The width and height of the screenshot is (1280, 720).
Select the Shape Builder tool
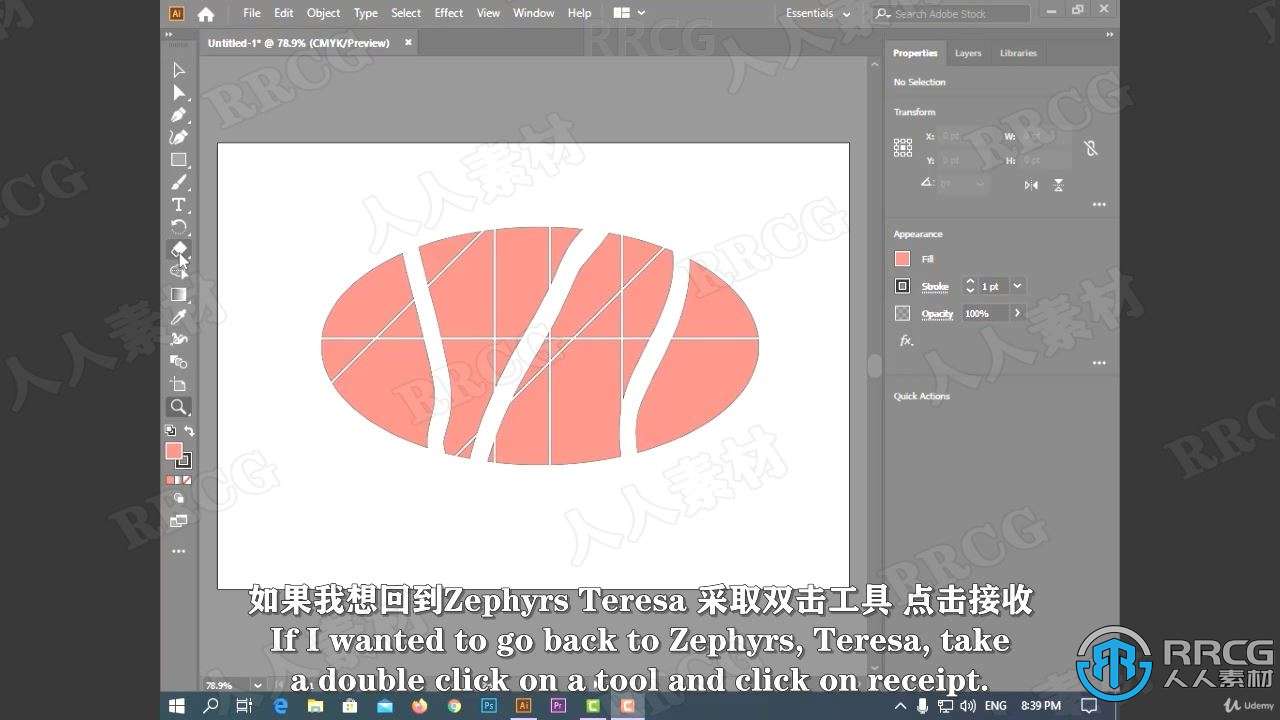(178, 272)
